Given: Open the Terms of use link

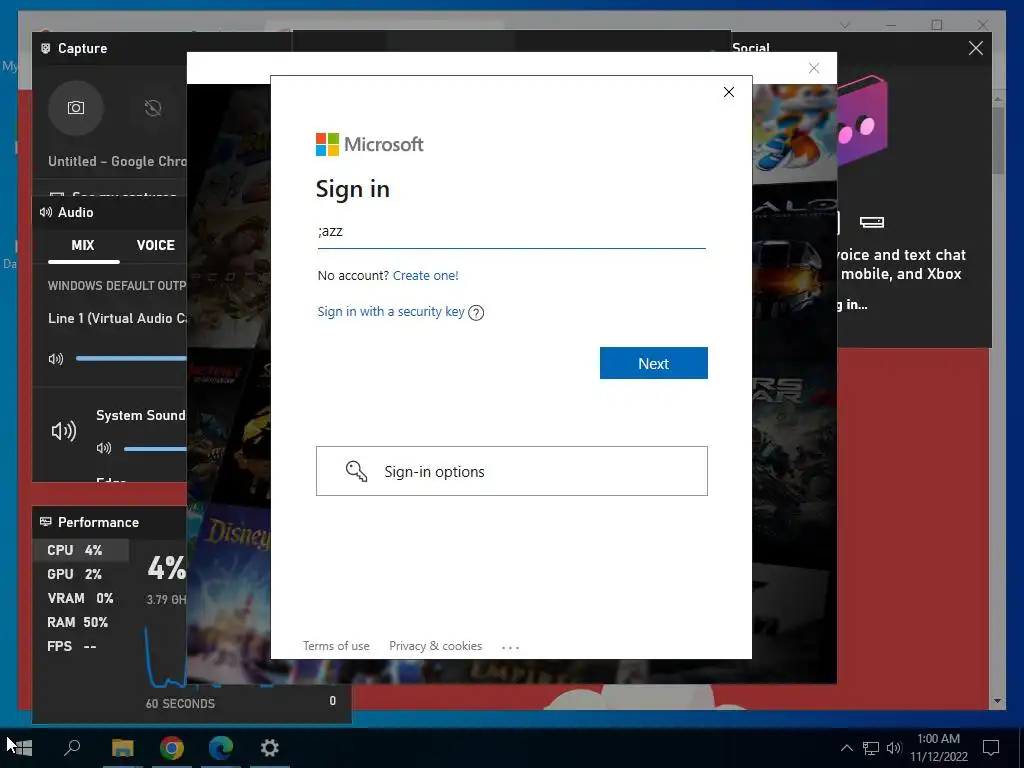Looking at the screenshot, I should (336, 646).
